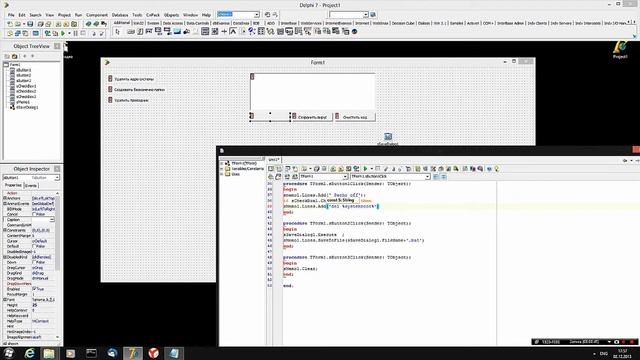
Task: Open the command prompt taskbar icon
Action: pyautogui.click(x=91, y=353)
